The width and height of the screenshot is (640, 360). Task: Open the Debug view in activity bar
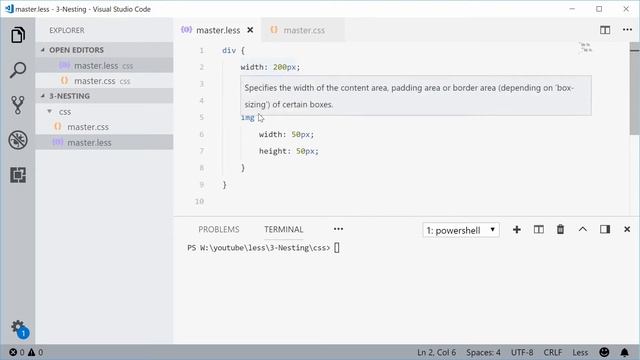point(18,140)
